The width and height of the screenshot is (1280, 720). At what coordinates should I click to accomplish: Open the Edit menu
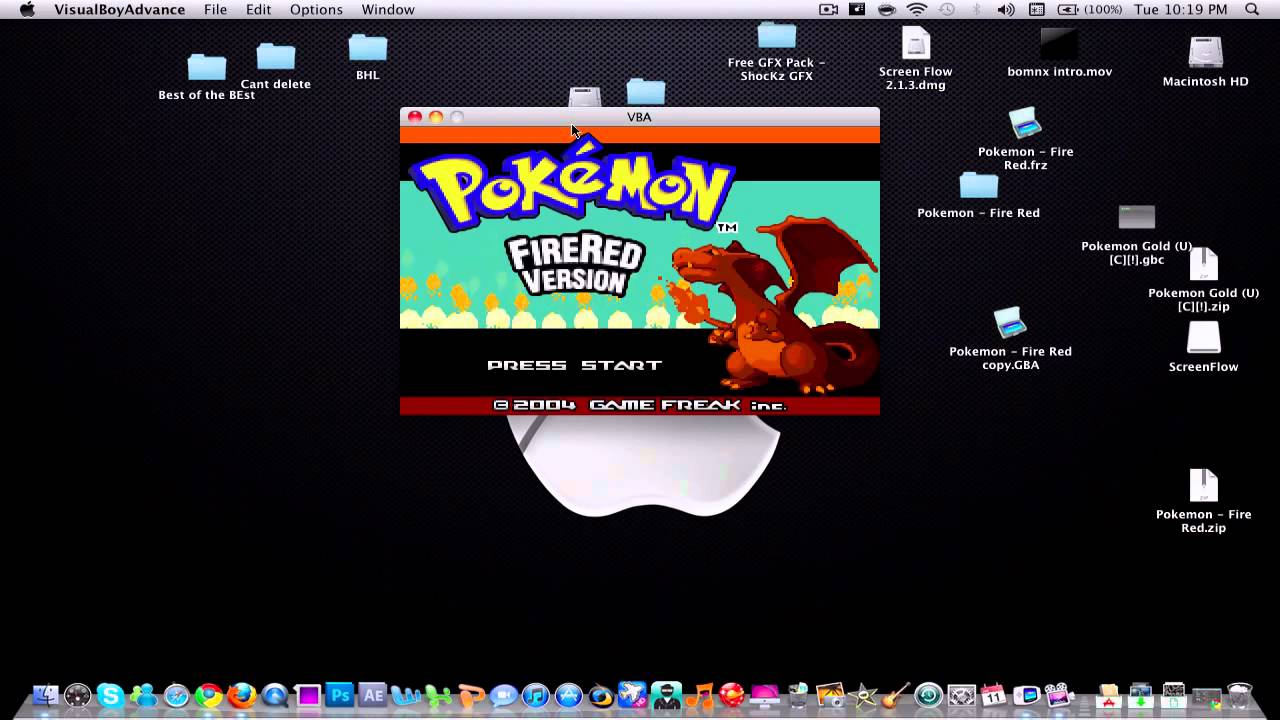(258, 9)
